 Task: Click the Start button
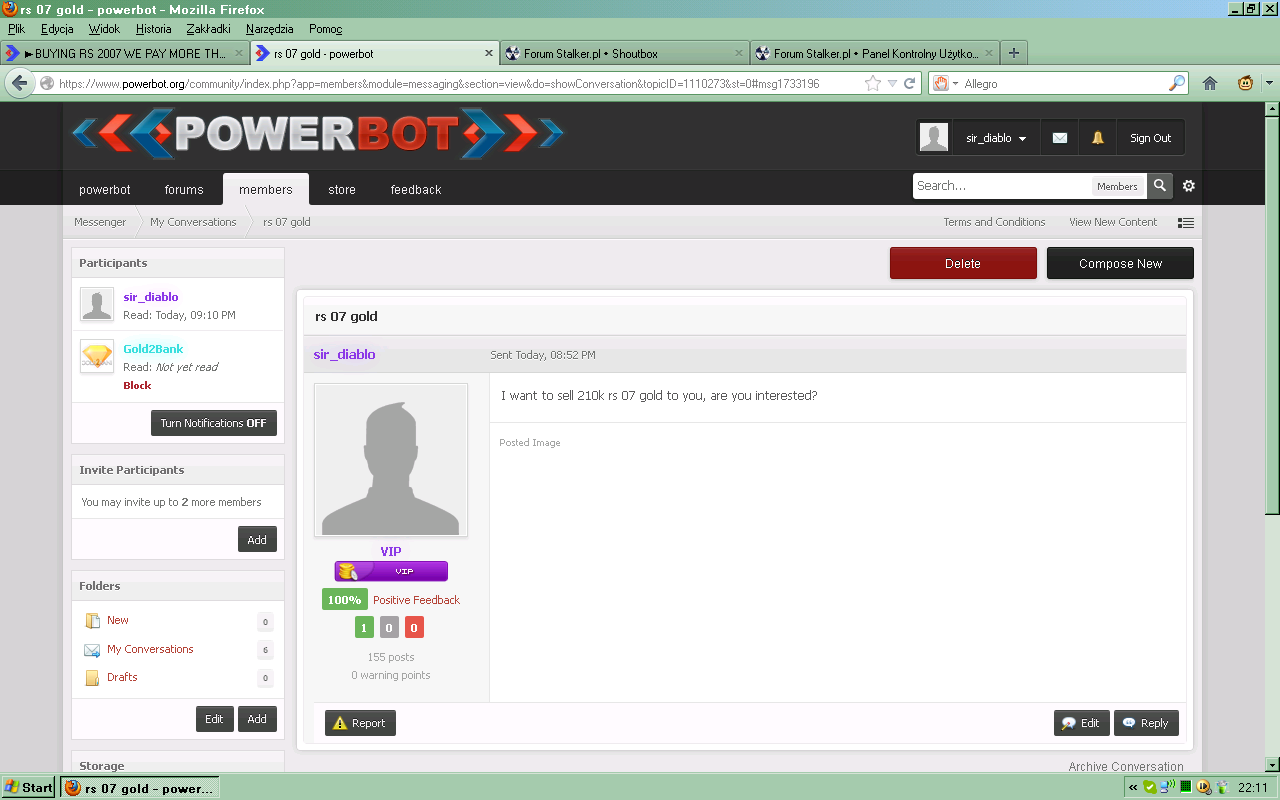29,788
